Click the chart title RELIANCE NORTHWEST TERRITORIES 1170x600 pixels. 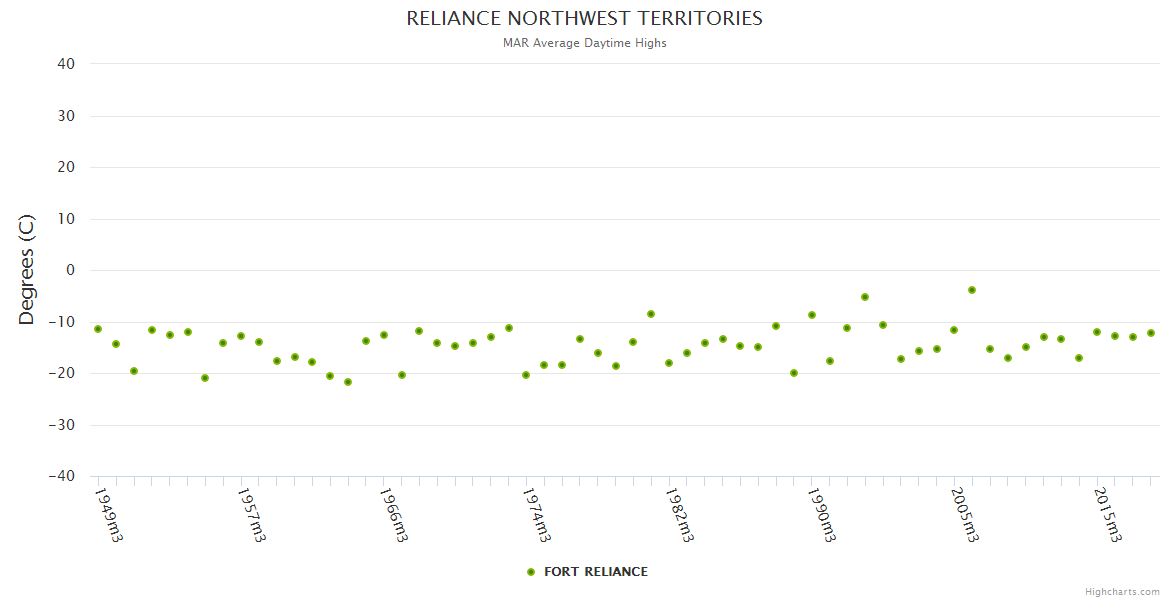click(x=584, y=19)
